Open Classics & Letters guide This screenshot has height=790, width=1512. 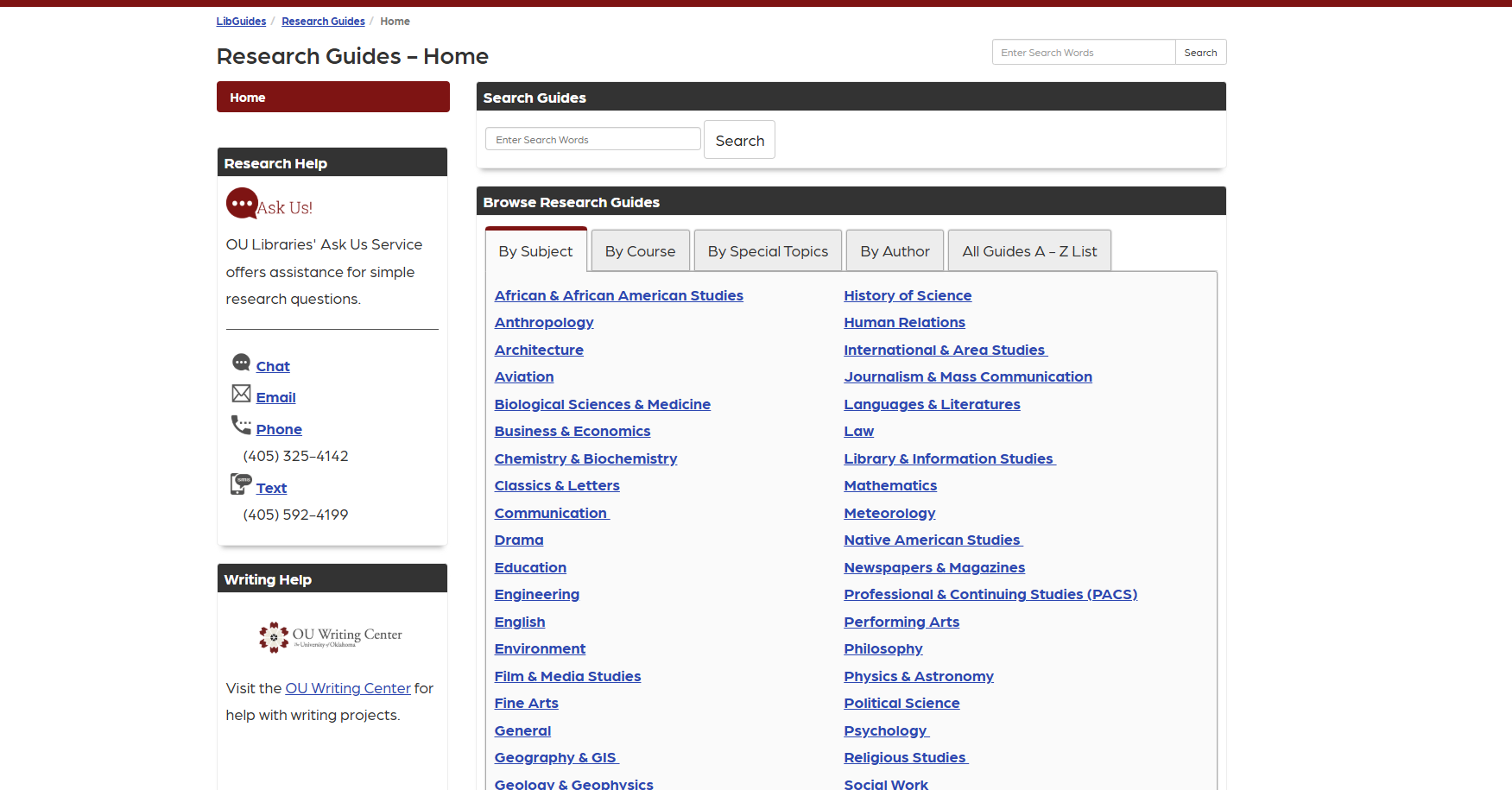[x=557, y=485]
